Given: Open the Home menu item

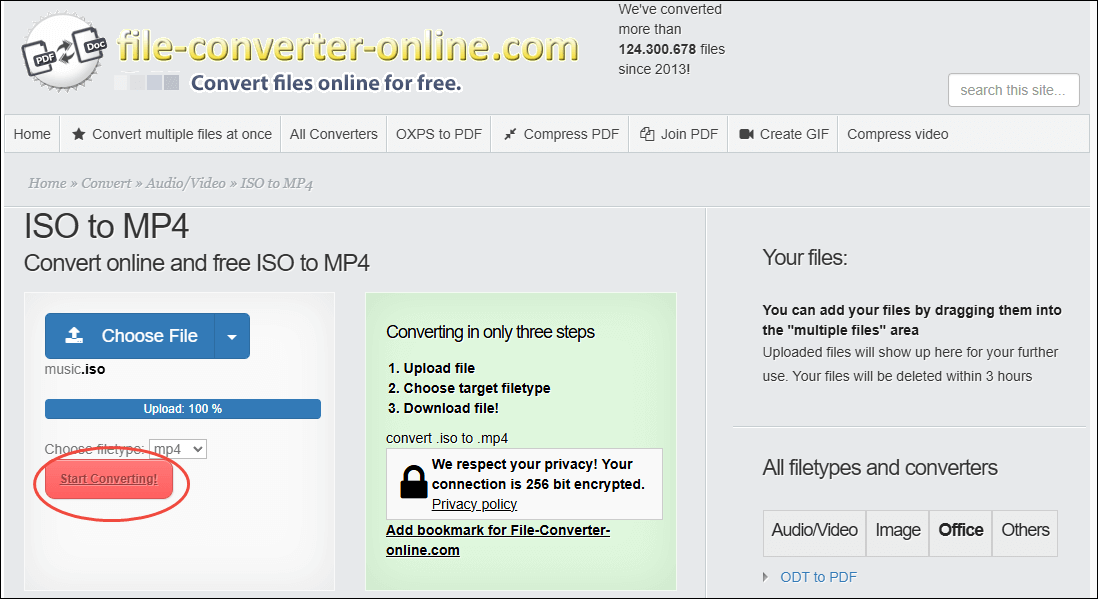Looking at the screenshot, I should tap(32, 134).
